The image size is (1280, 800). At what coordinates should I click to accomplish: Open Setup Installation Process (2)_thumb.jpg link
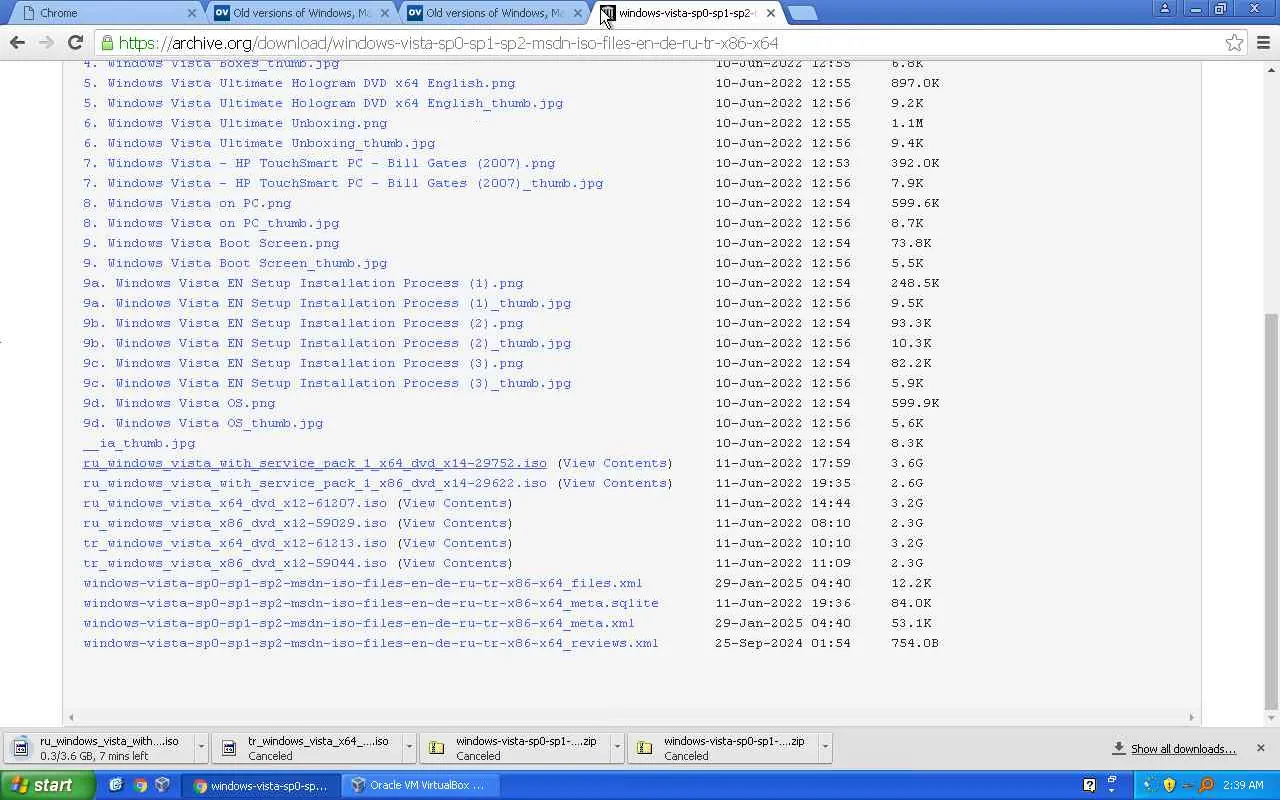[x=327, y=343]
